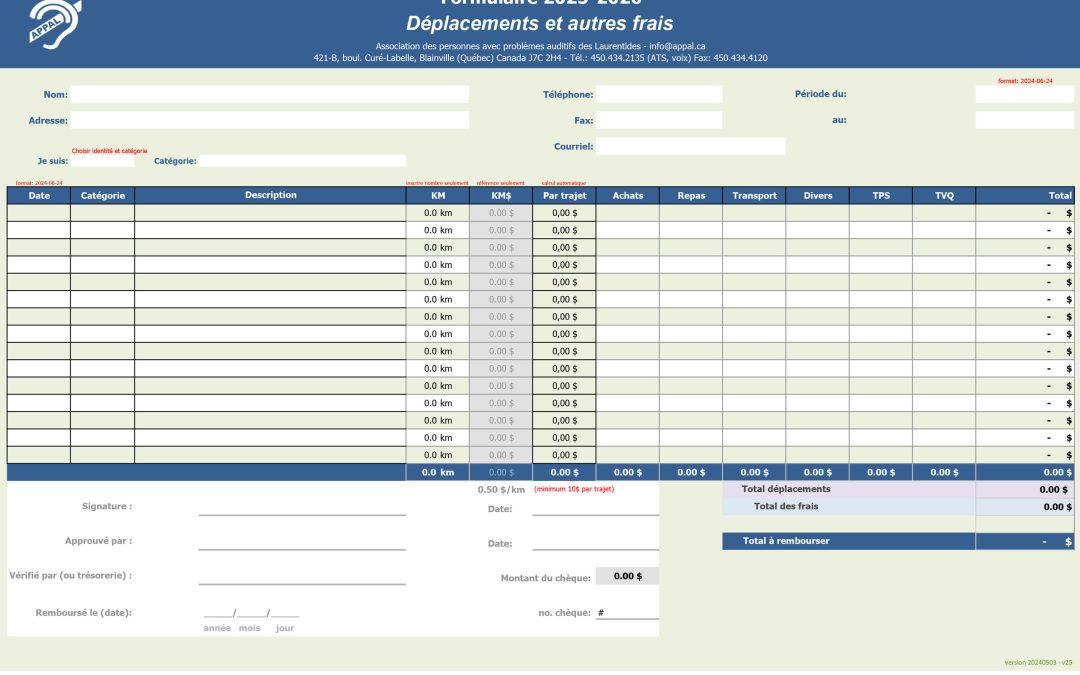Open the 'Je suis' identity dropdown

102,160
